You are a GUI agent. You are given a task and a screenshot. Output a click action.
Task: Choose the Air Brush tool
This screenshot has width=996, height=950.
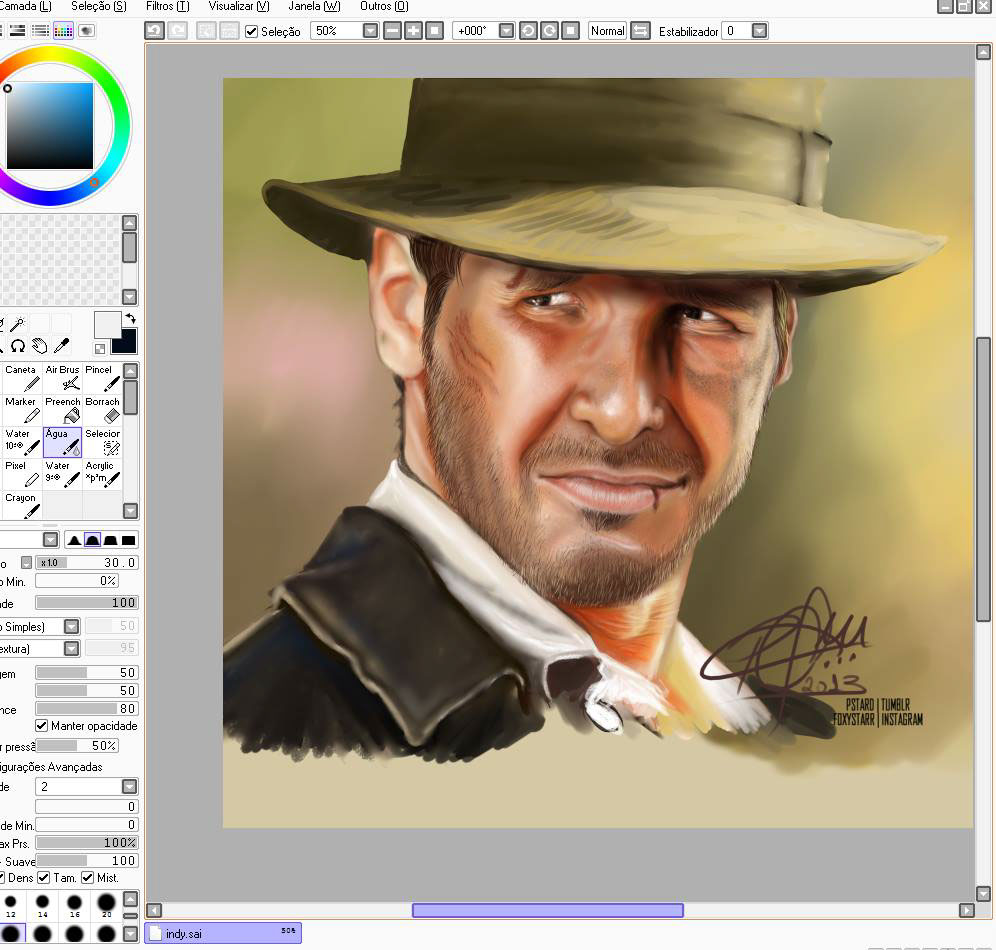[x=62, y=377]
